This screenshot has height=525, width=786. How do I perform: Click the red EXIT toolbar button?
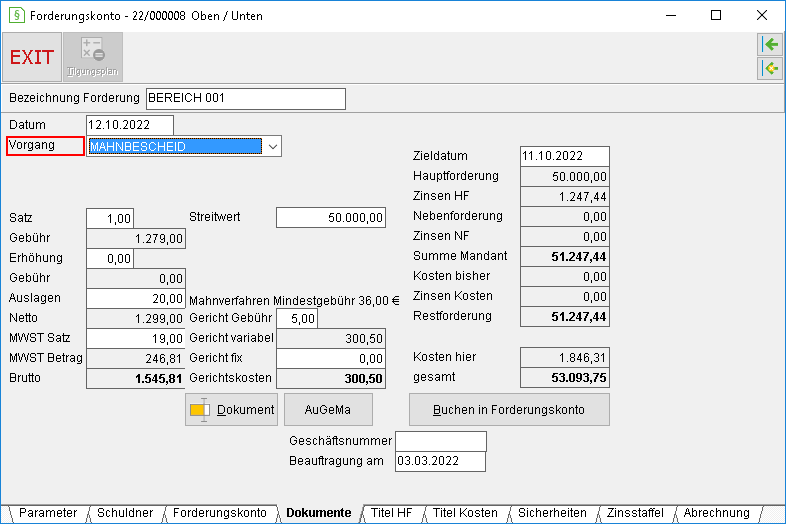click(x=32, y=57)
